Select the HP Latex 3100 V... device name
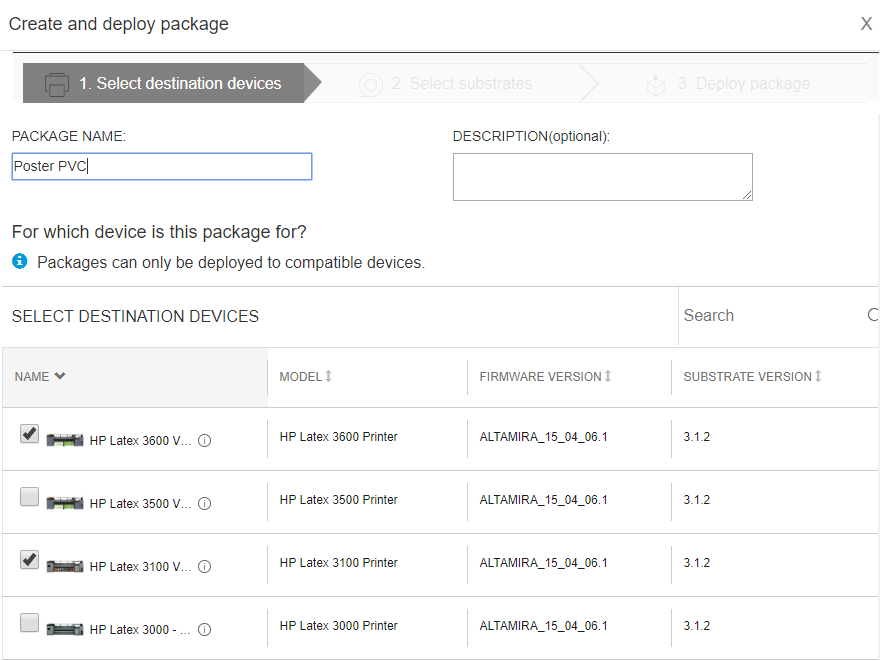880x661 pixels. coord(140,567)
